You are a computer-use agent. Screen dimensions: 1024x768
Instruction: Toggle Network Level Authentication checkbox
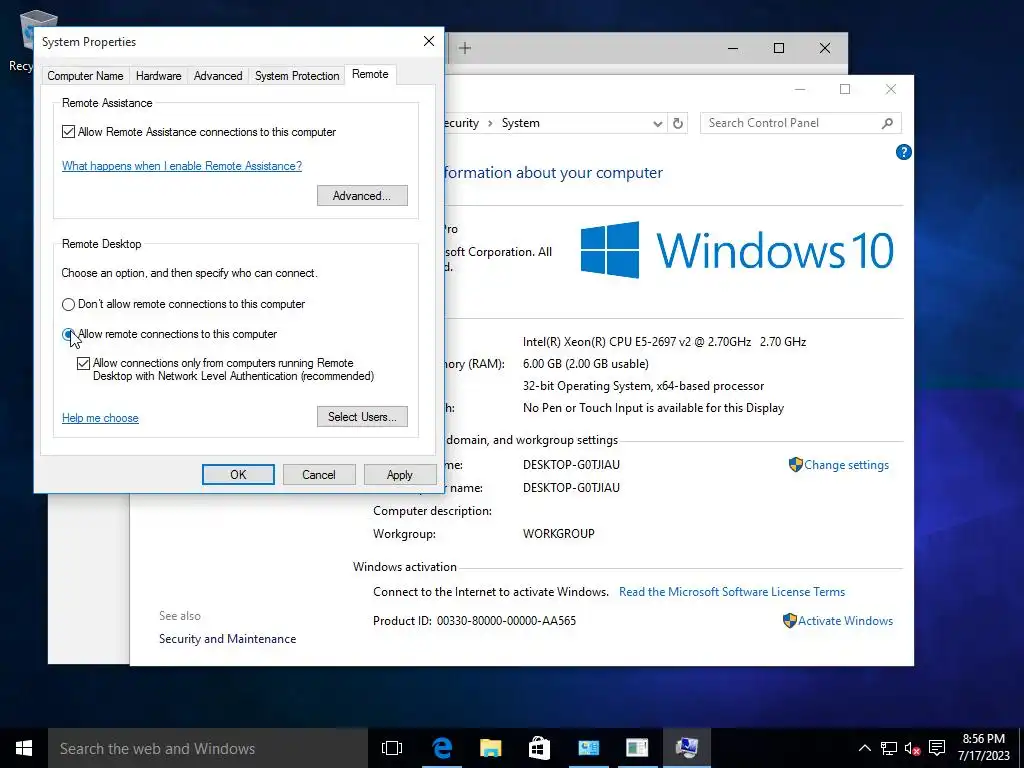pyautogui.click(x=83, y=363)
